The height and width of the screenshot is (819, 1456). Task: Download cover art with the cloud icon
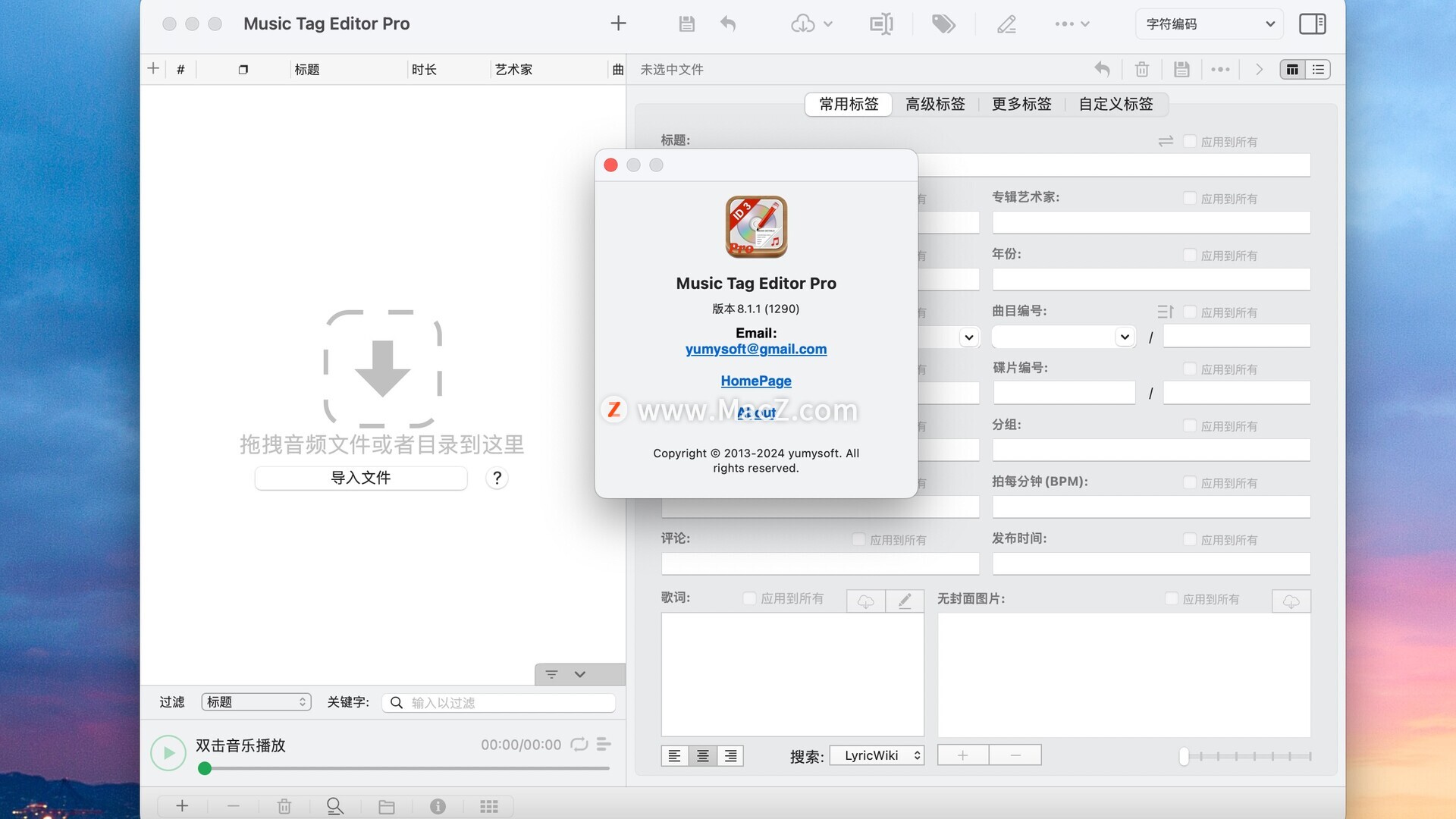1291,601
